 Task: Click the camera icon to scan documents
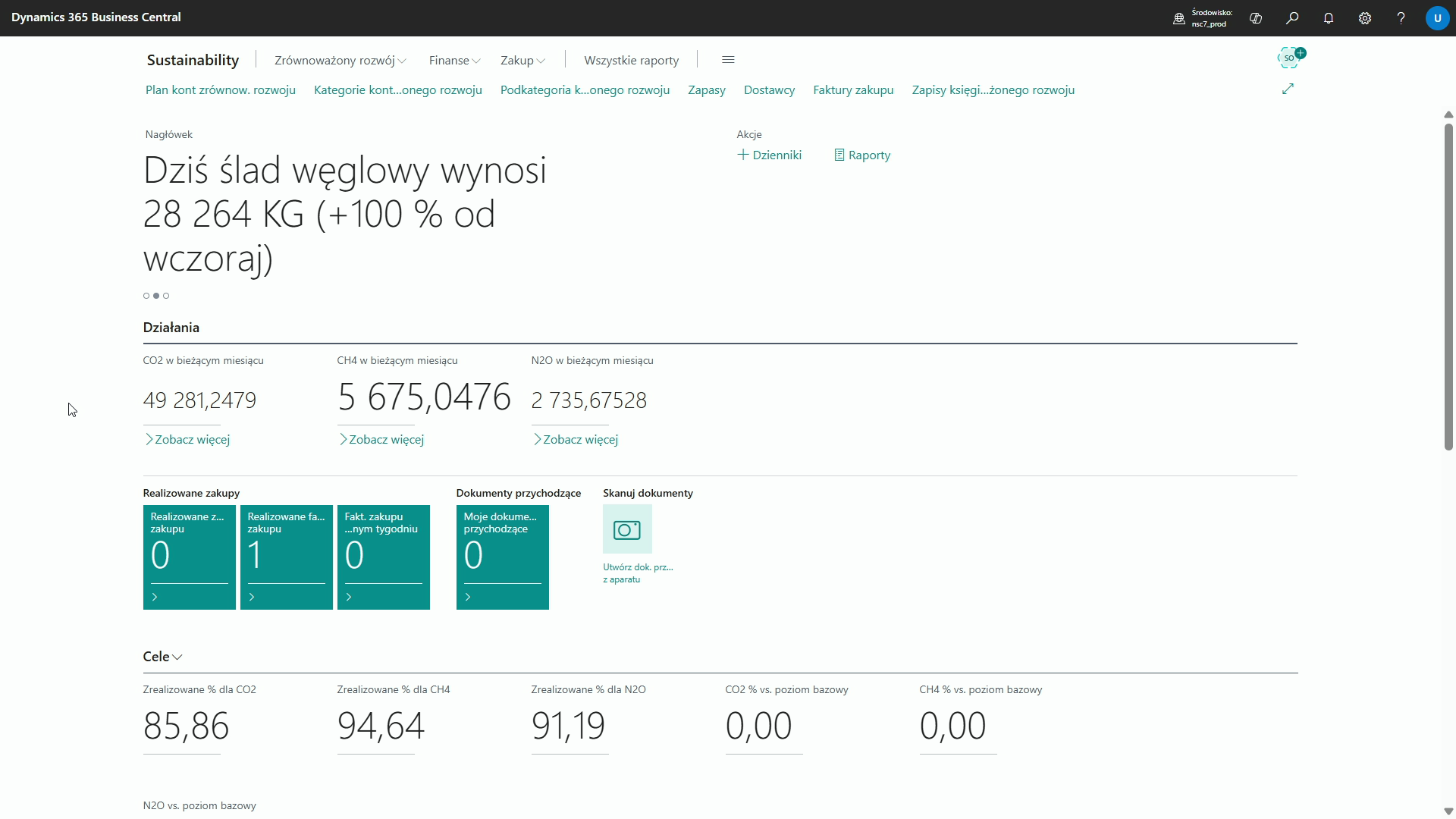[627, 529]
